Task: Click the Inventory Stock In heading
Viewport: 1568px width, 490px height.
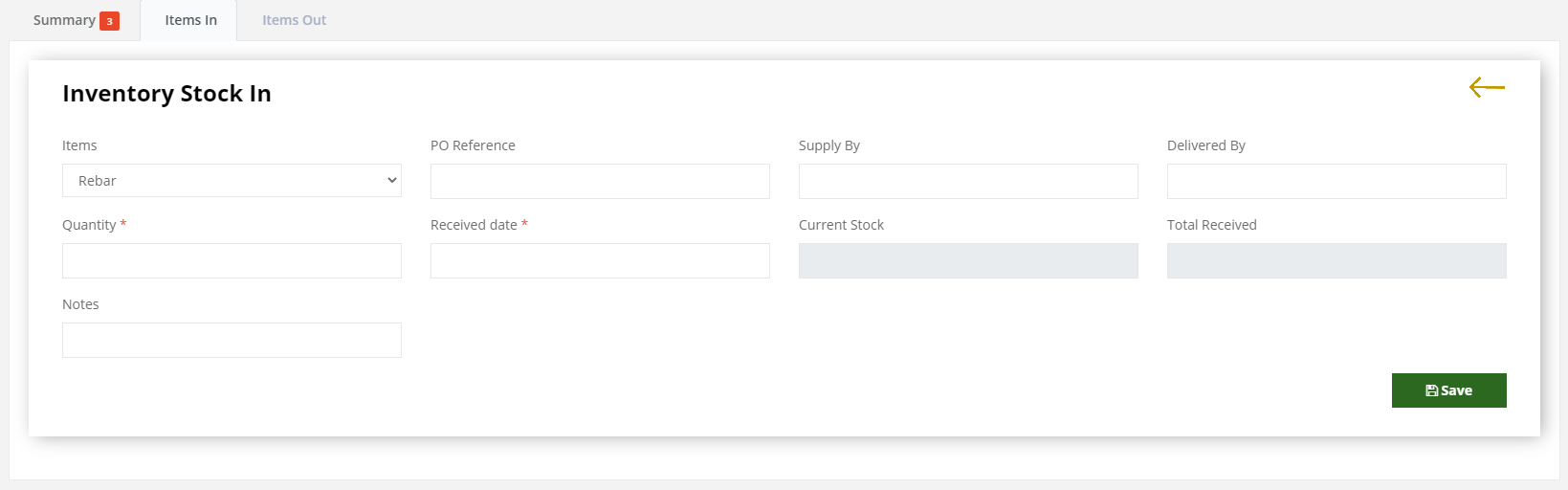Action: (166, 94)
